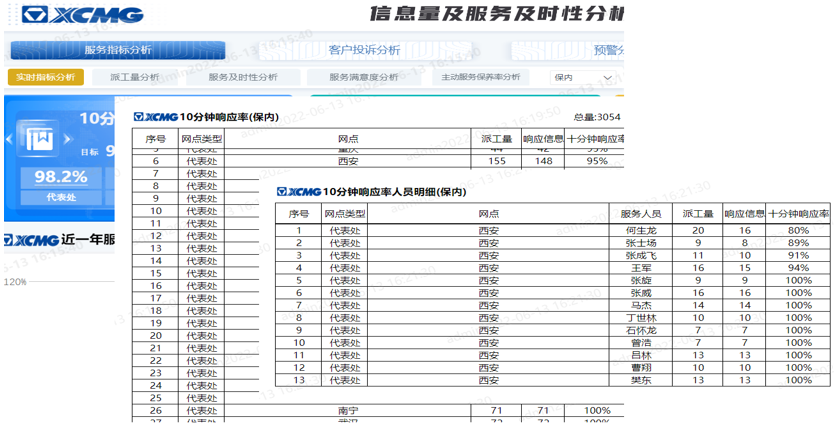Select the 派工量分析 sub-tab

click(x=135, y=77)
